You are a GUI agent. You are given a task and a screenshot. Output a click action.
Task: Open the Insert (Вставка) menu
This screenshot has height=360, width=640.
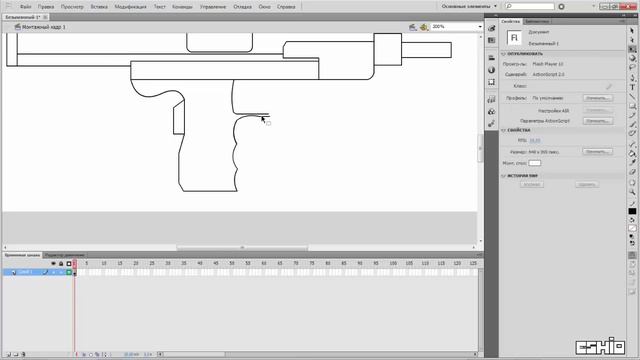(x=99, y=7)
